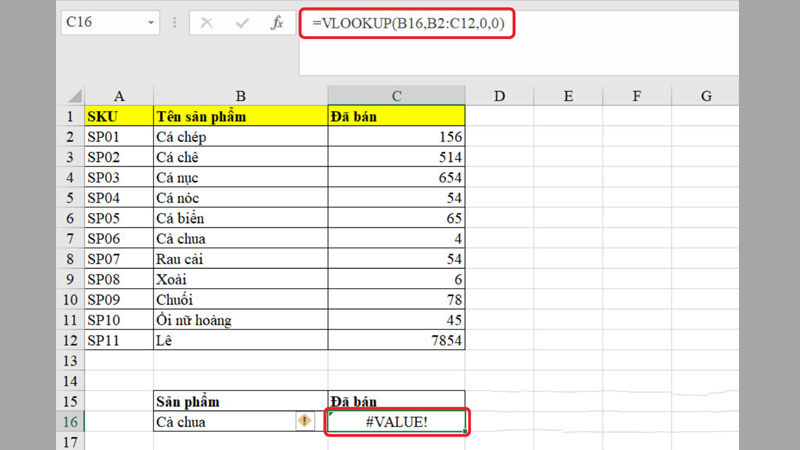
Task: Click the Xoài cell
Action: click(x=240, y=279)
